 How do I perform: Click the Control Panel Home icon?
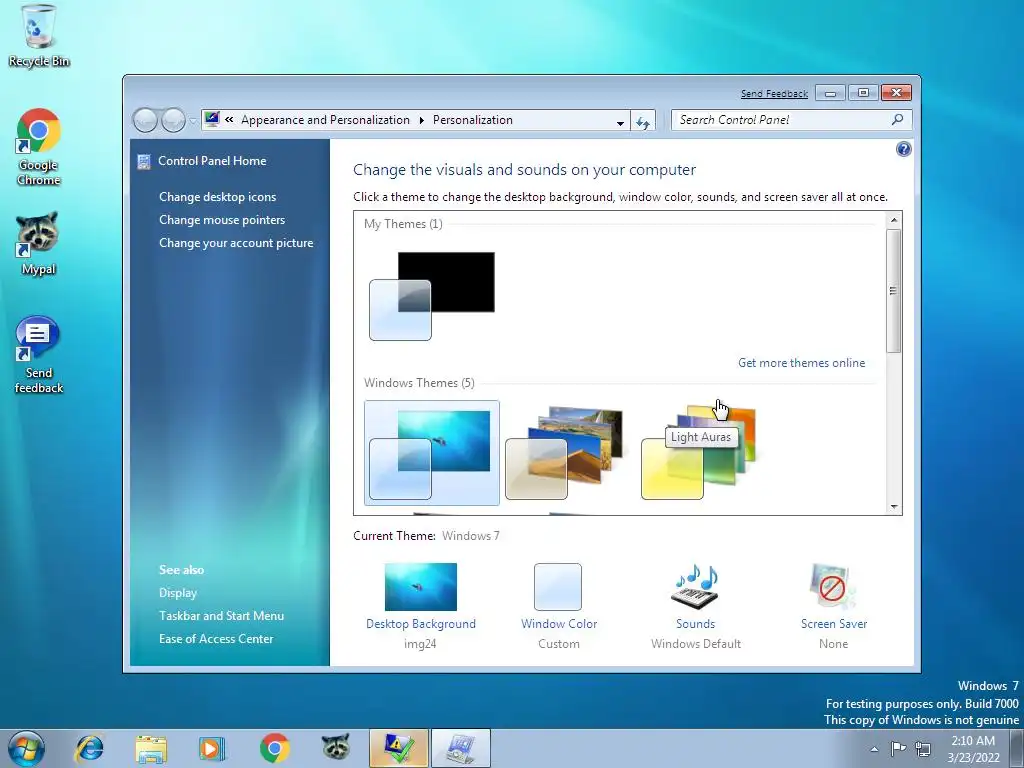click(144, 161)
